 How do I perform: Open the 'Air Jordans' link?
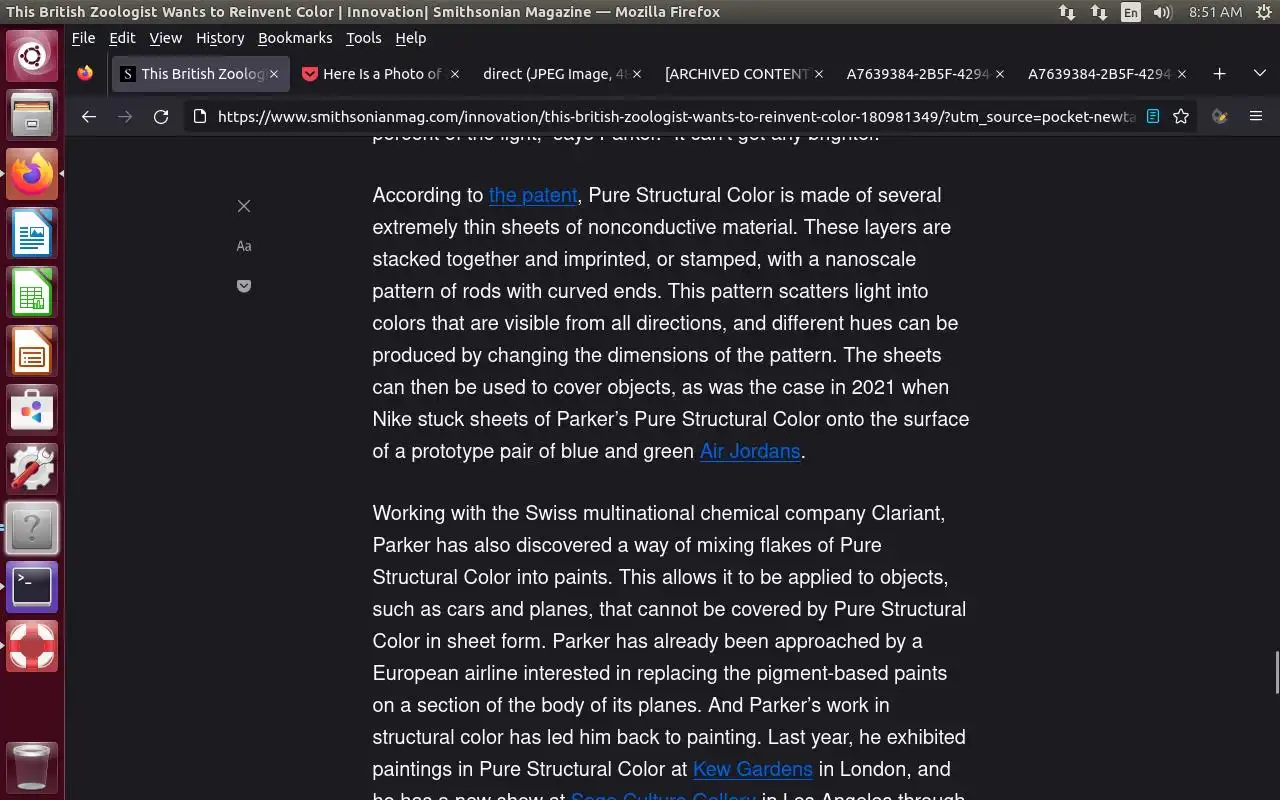pos(750,451)
